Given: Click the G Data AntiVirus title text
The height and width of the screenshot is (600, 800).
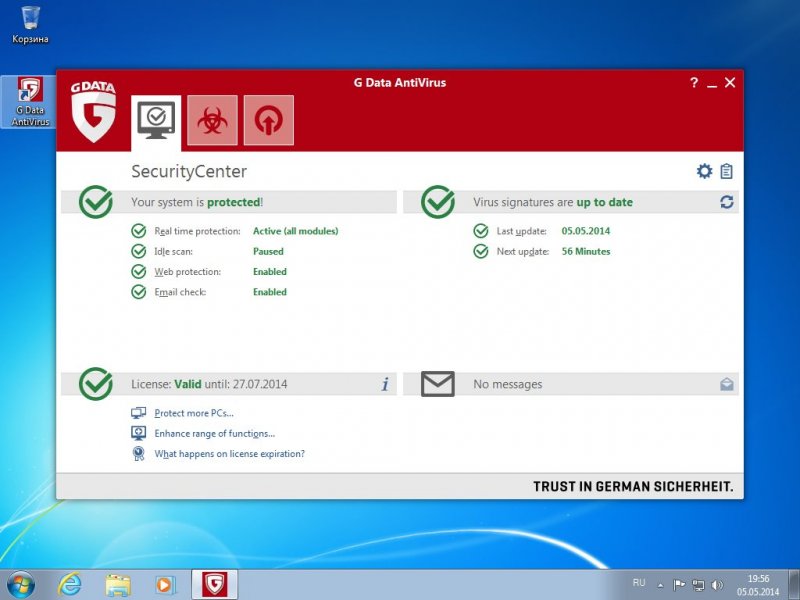Looking at the screenshot, I should coord(400,83).
